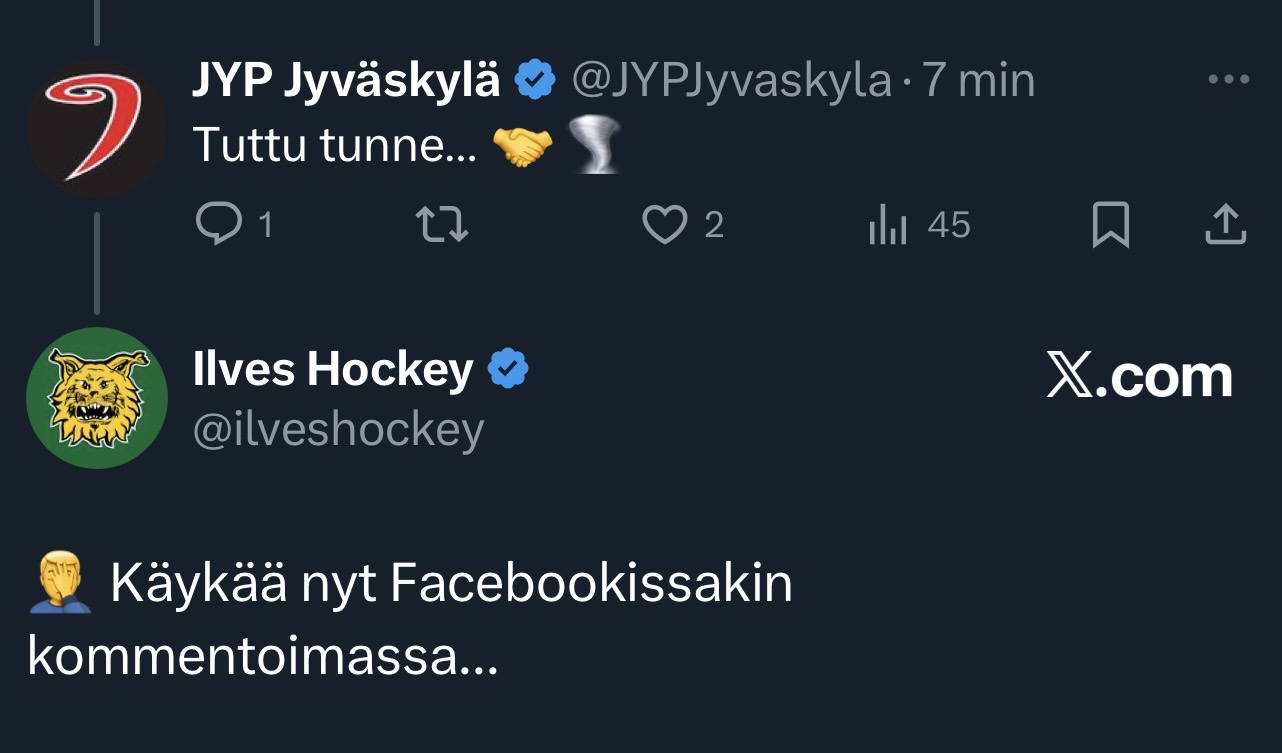Click the X.com logo
Screen dimensions: 1282x753
(1139, 377)
